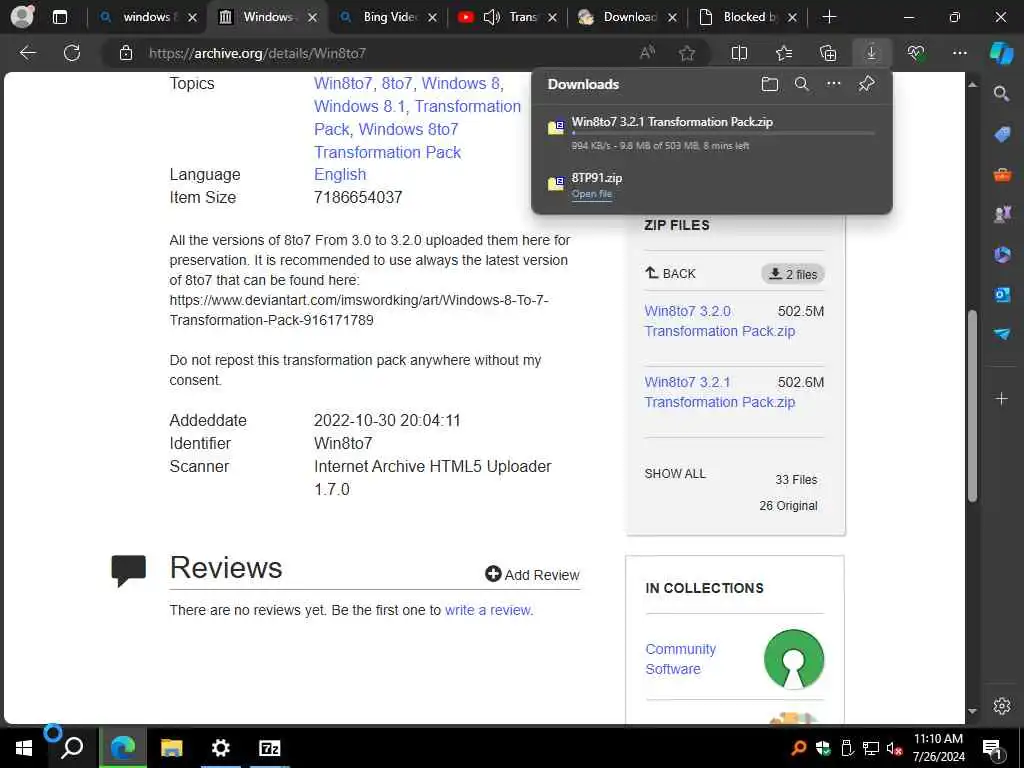The height and width of the screenshot is (768, 1024).
Task: Open downloads folder from Downloads panel
Action: pos(769,84)
